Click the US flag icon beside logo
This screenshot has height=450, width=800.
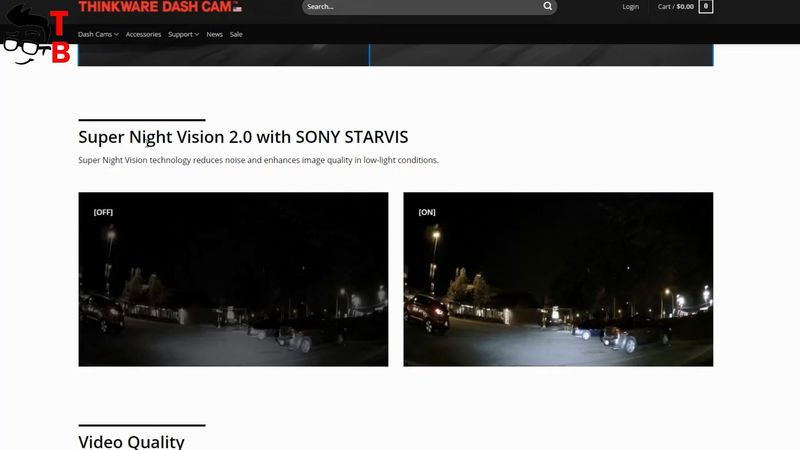(x=237, y=8)
